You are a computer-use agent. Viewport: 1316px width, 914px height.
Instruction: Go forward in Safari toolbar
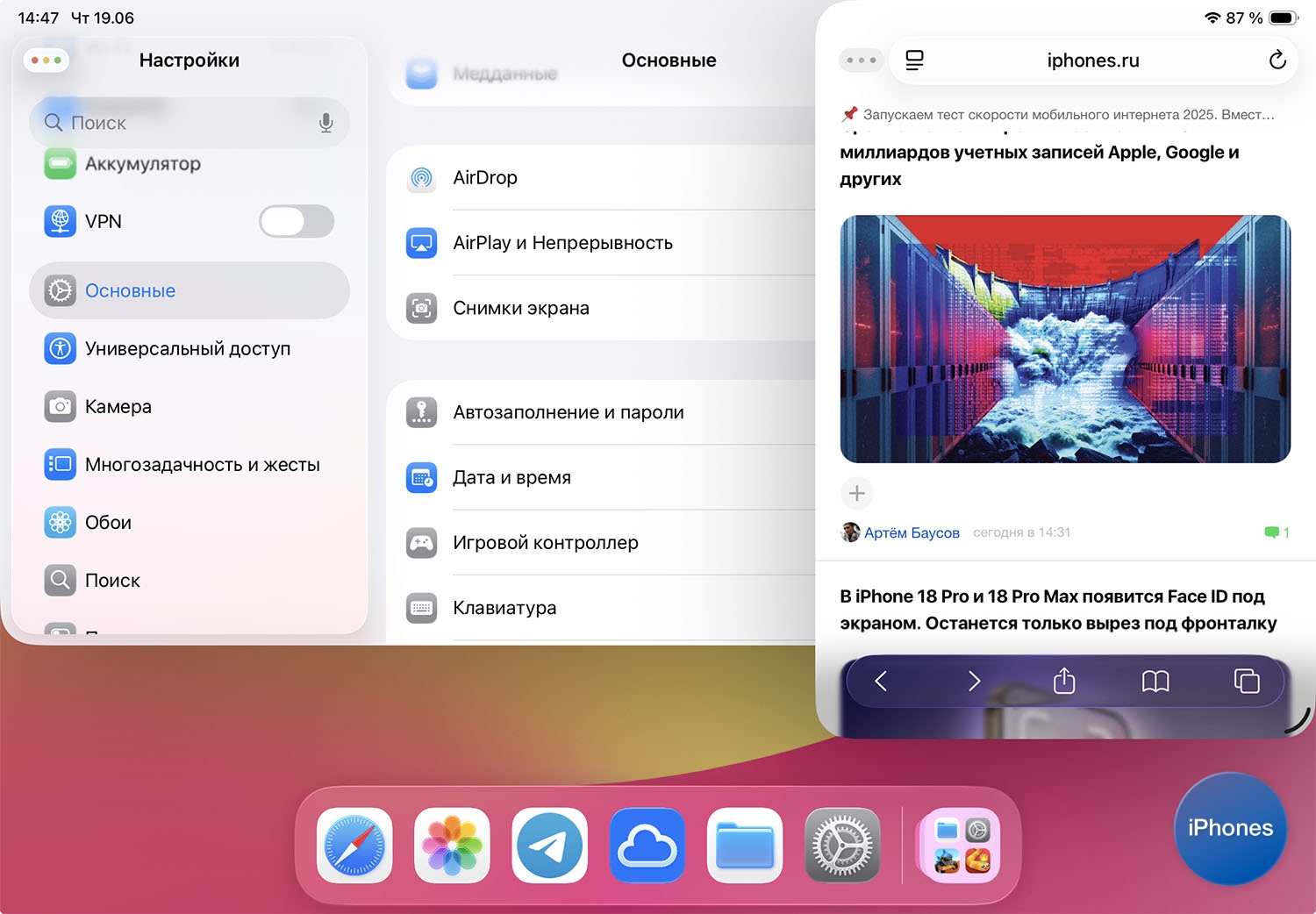pyautogui.click(x=973, y=682)
